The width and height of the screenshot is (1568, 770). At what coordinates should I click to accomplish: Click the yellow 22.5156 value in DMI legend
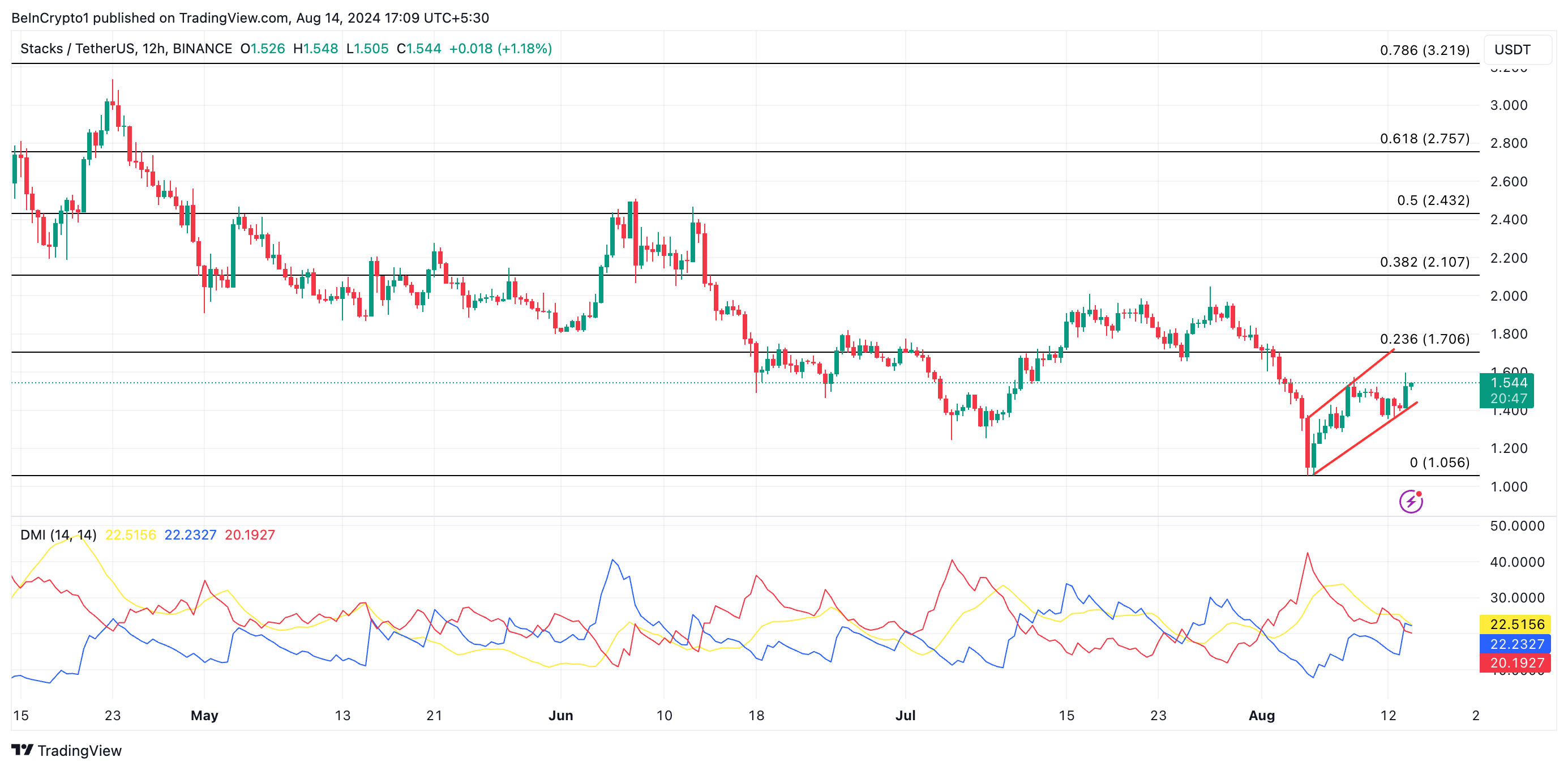[130, 534]
